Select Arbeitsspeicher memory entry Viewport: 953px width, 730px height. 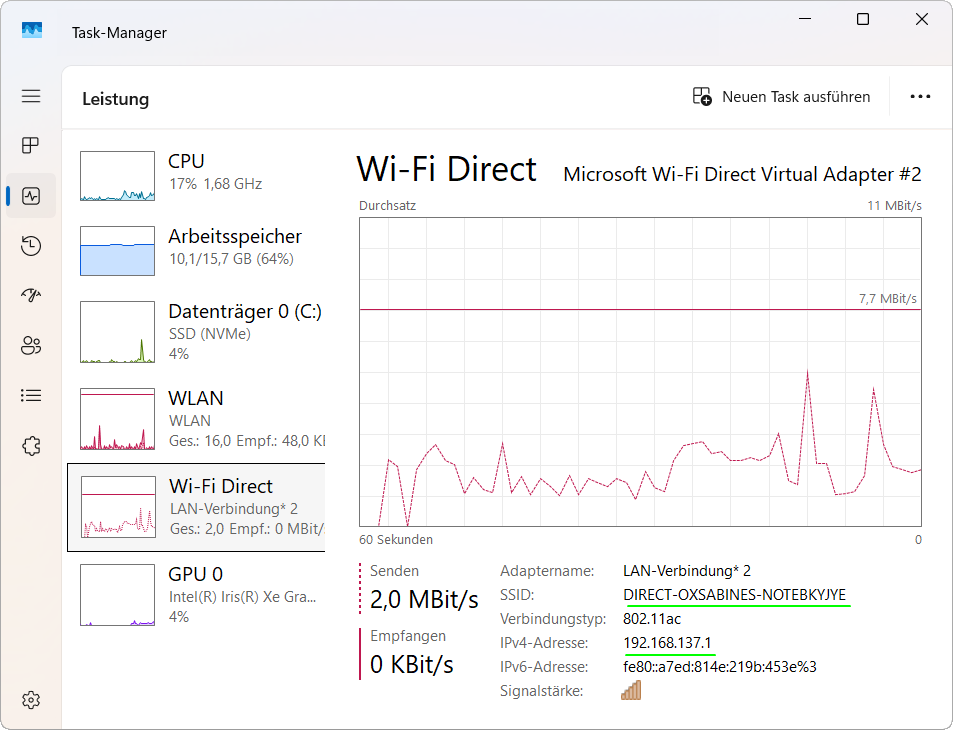coord(196,249)
